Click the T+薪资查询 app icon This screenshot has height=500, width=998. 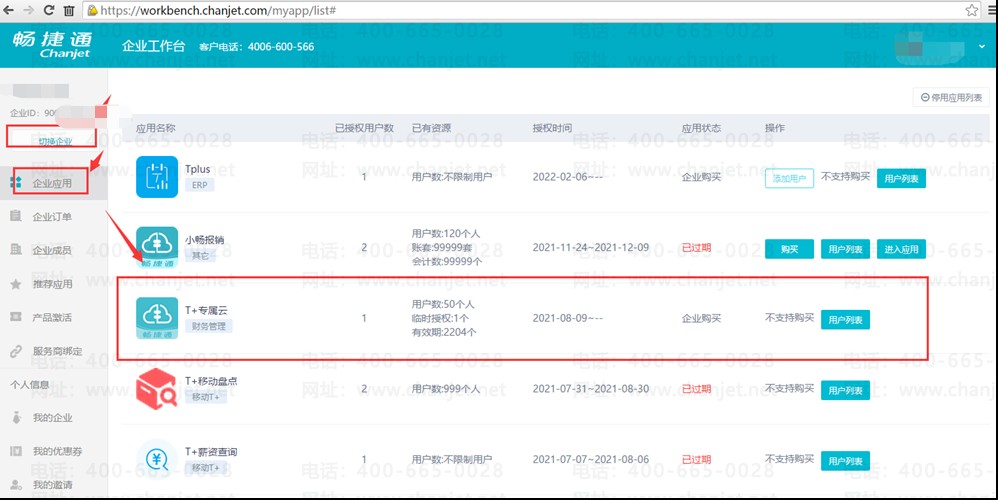pyautogui.click(x=157, y=459)
